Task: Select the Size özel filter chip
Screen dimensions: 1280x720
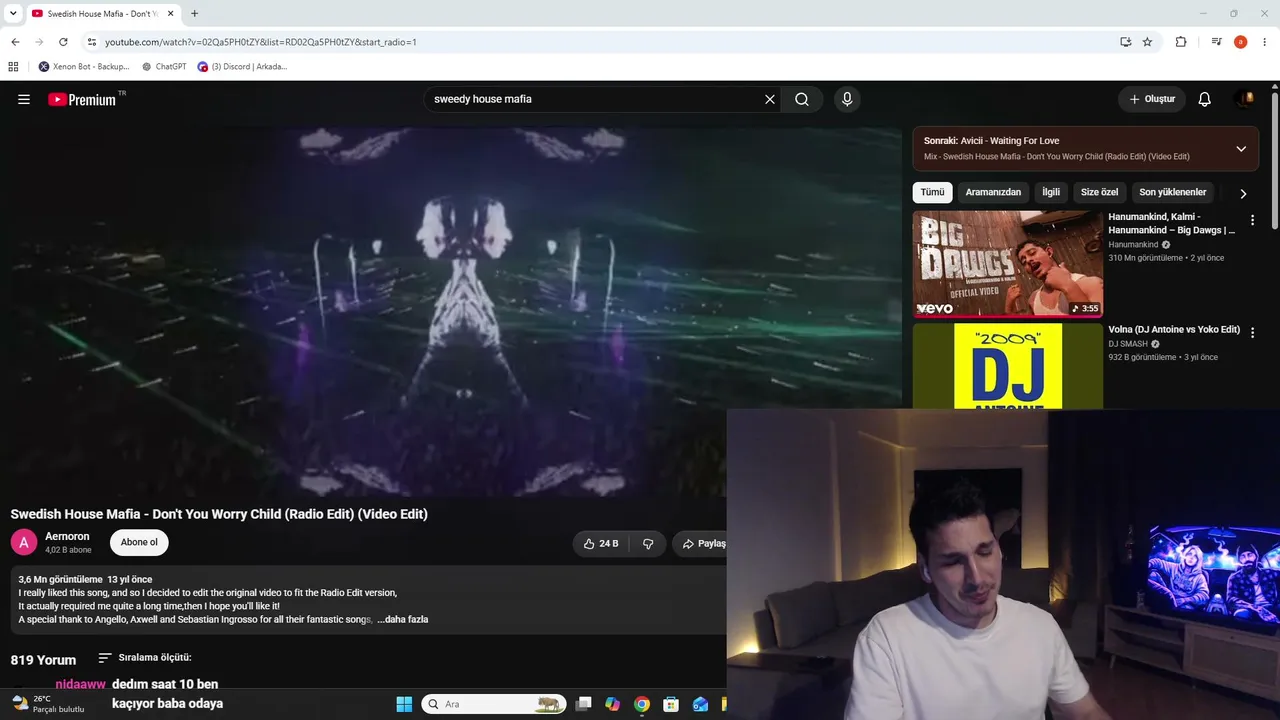Action: point(1099,192)
